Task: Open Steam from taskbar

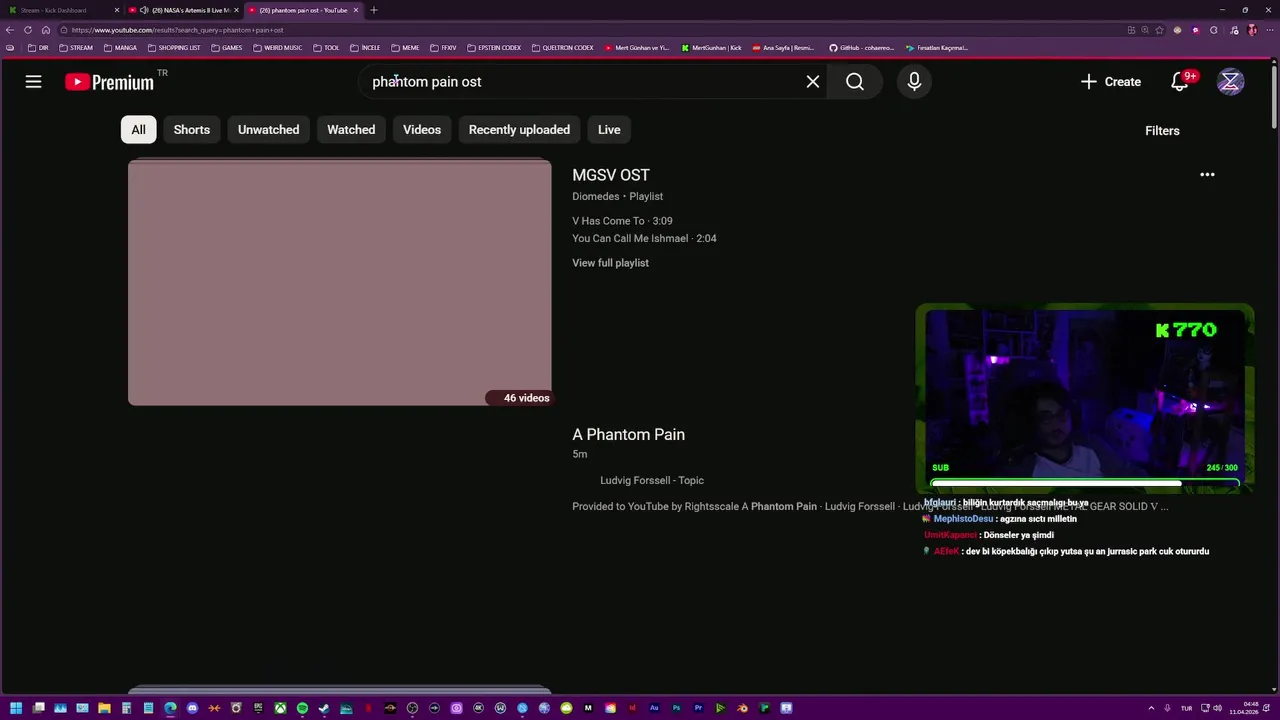Action: coord(324,708)
